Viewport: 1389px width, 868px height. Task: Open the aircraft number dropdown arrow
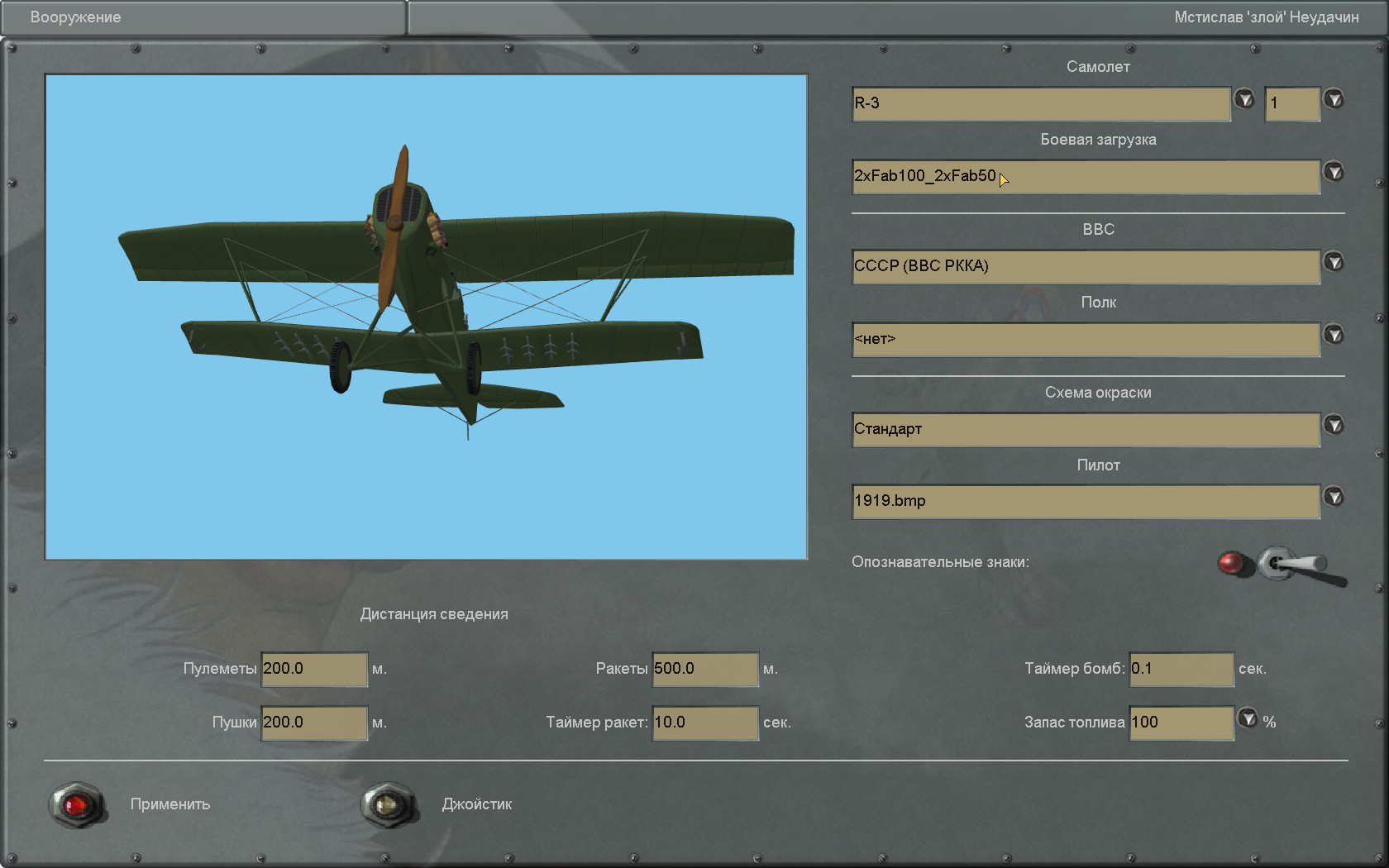click(x=1334, y=99)
